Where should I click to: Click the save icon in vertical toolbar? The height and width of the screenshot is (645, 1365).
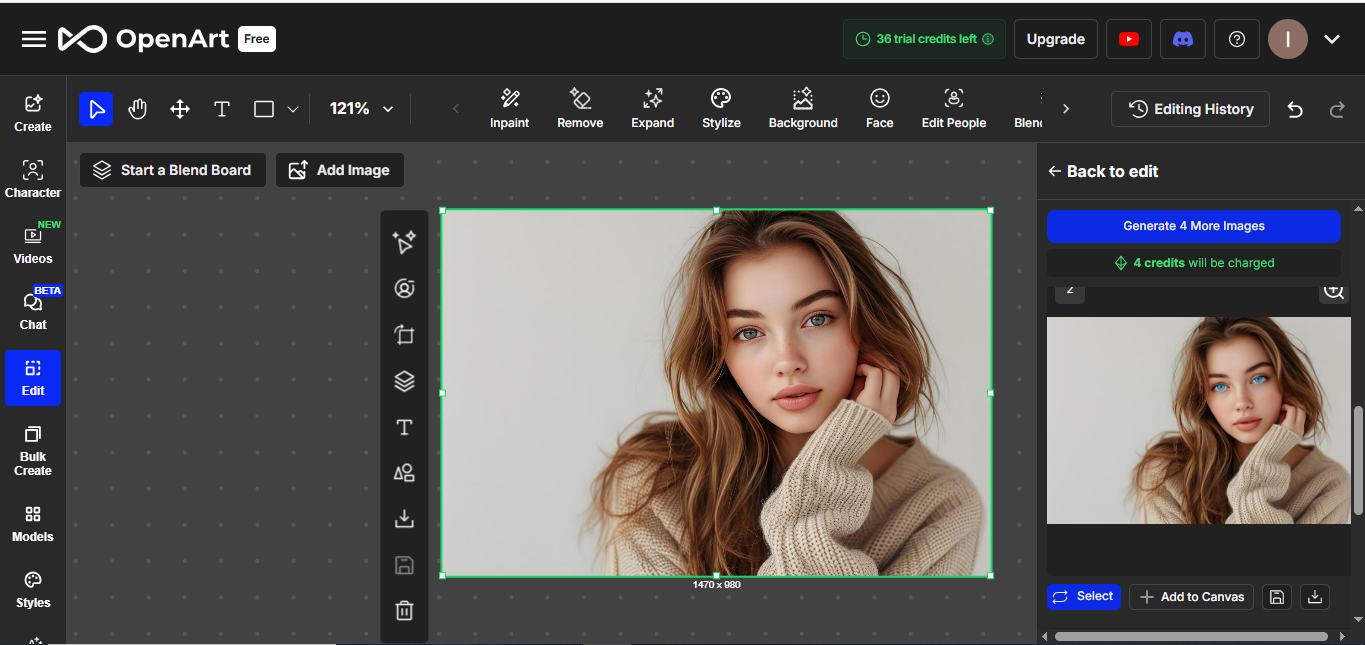[x=404, y=565]
